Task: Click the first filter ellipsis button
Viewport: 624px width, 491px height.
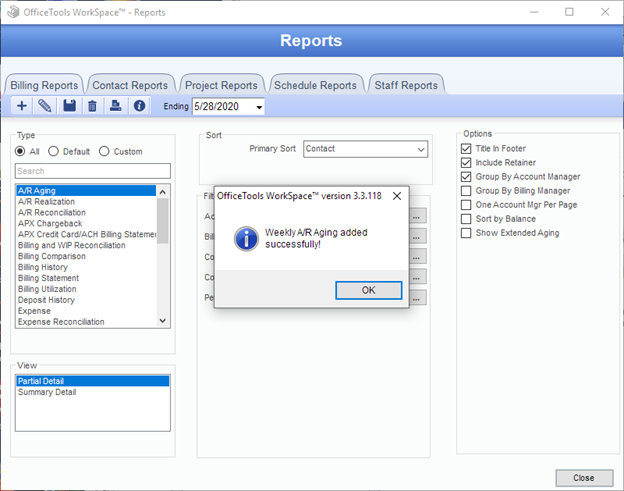Action: point(417,216)
